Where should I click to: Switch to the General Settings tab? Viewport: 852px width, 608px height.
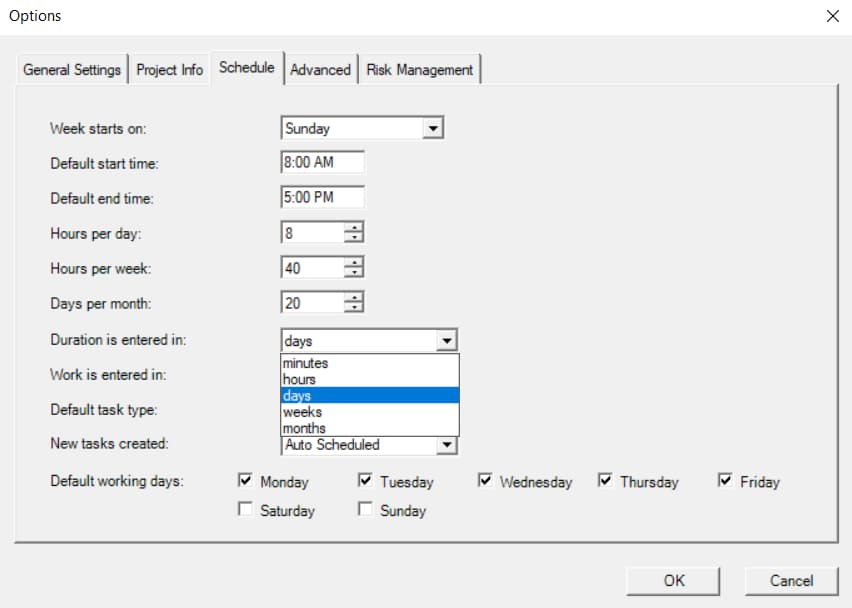click(x=71, y=69)
